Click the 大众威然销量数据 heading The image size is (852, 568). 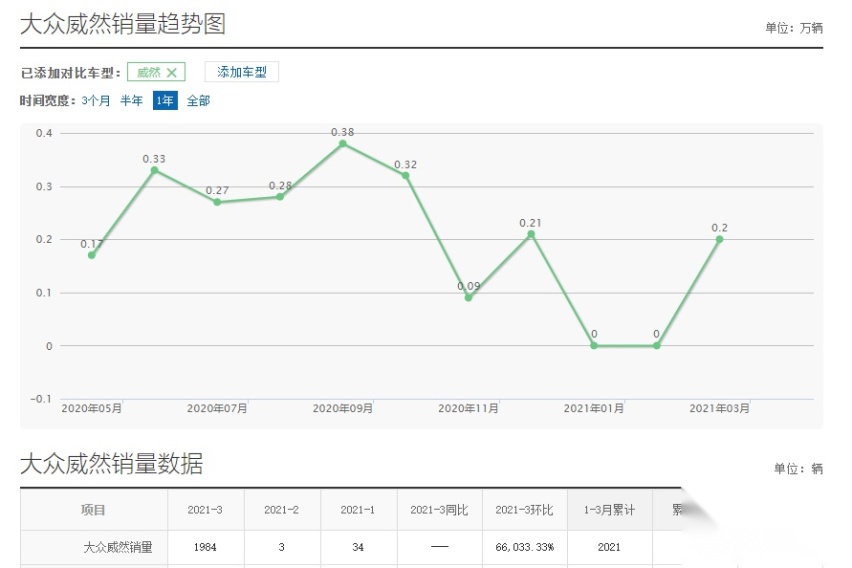[111, 464]
